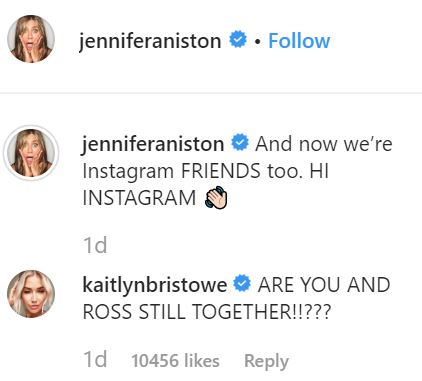Viewport: 422px width, 381px height.
Task: Click the verified badge beside the header username
Action: coord(238,39)
